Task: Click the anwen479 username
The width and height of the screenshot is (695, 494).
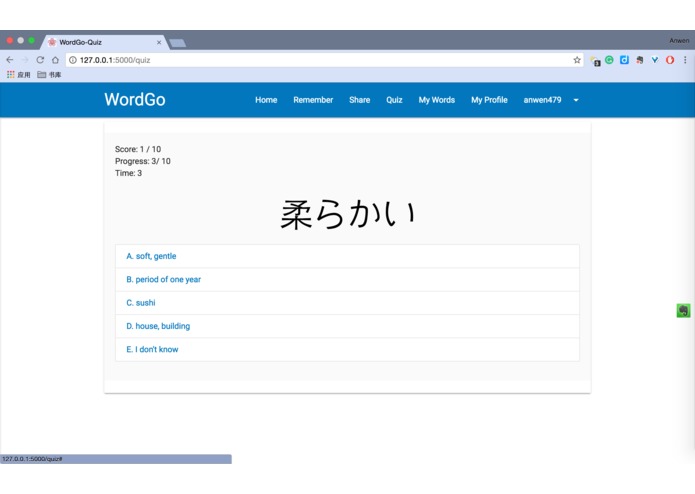Action: (x=542, y=100)
